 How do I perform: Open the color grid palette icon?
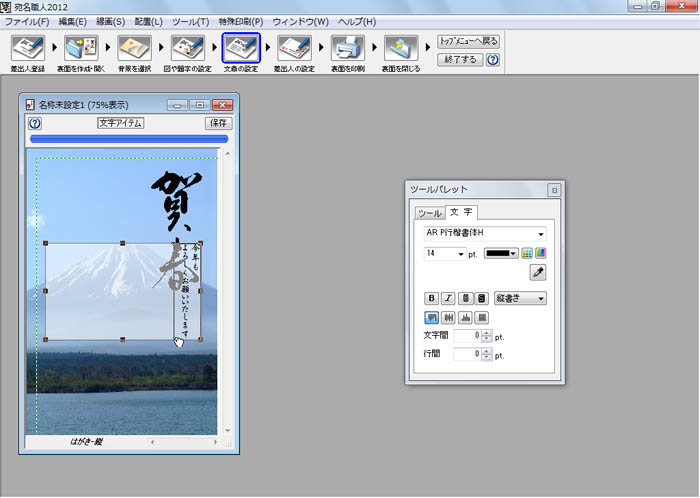pos(527,253)
